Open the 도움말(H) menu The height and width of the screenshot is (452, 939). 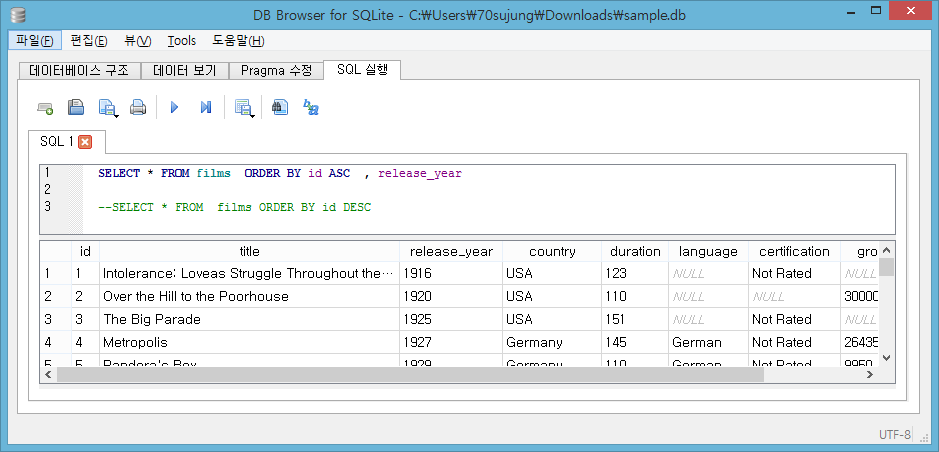click(x=238, y=41)
